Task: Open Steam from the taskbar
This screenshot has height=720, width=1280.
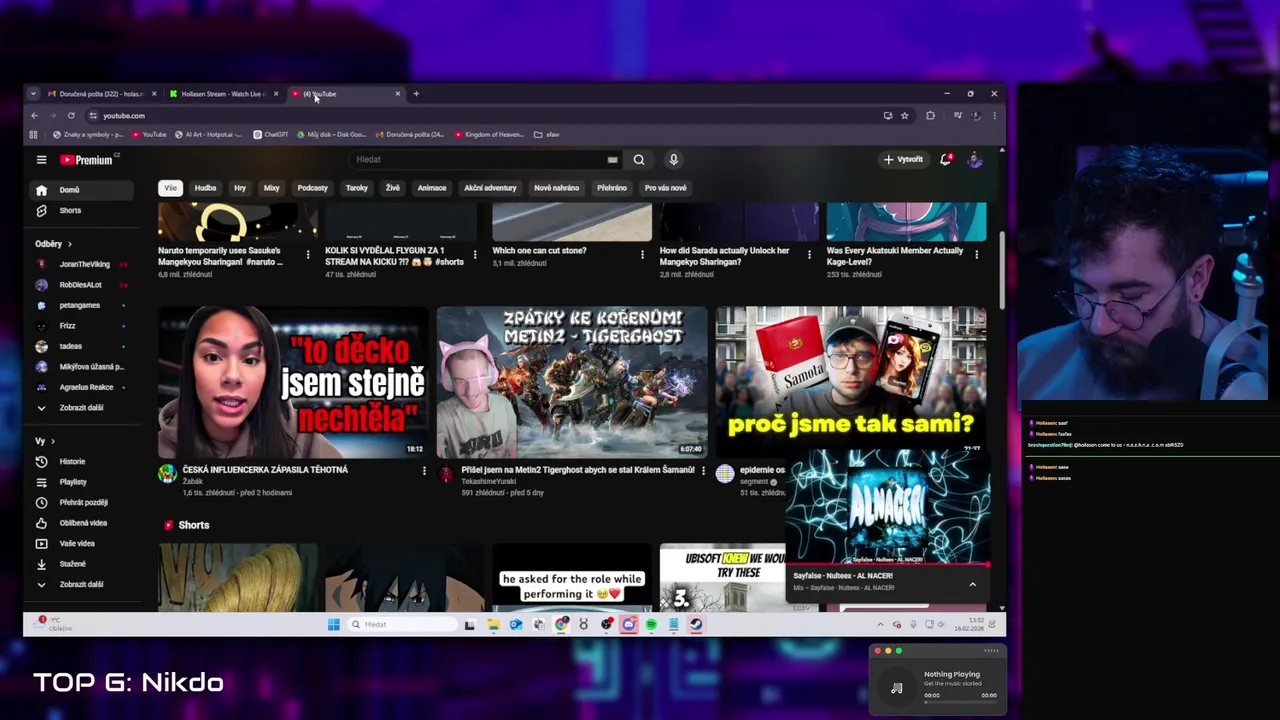Action: [x=696, y=625]
